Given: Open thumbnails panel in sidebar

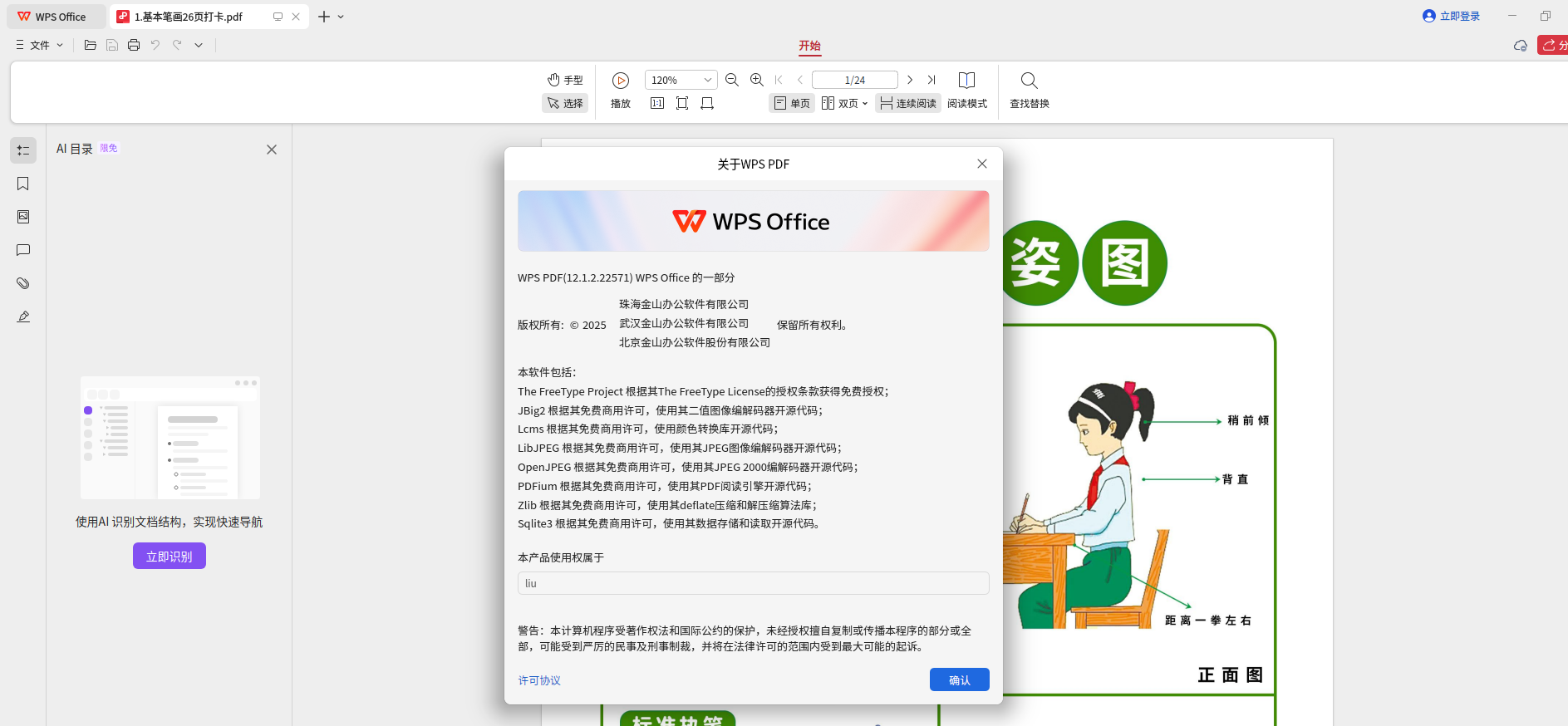Looking at the screenshot, I should click(x=23, y=217).
